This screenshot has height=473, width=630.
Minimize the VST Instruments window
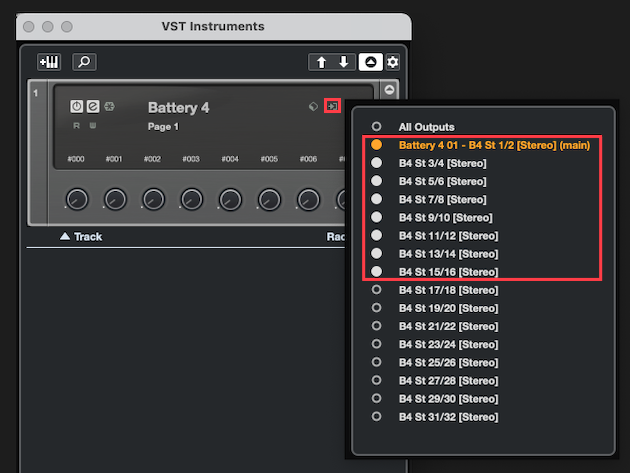(x=48, y=27)
